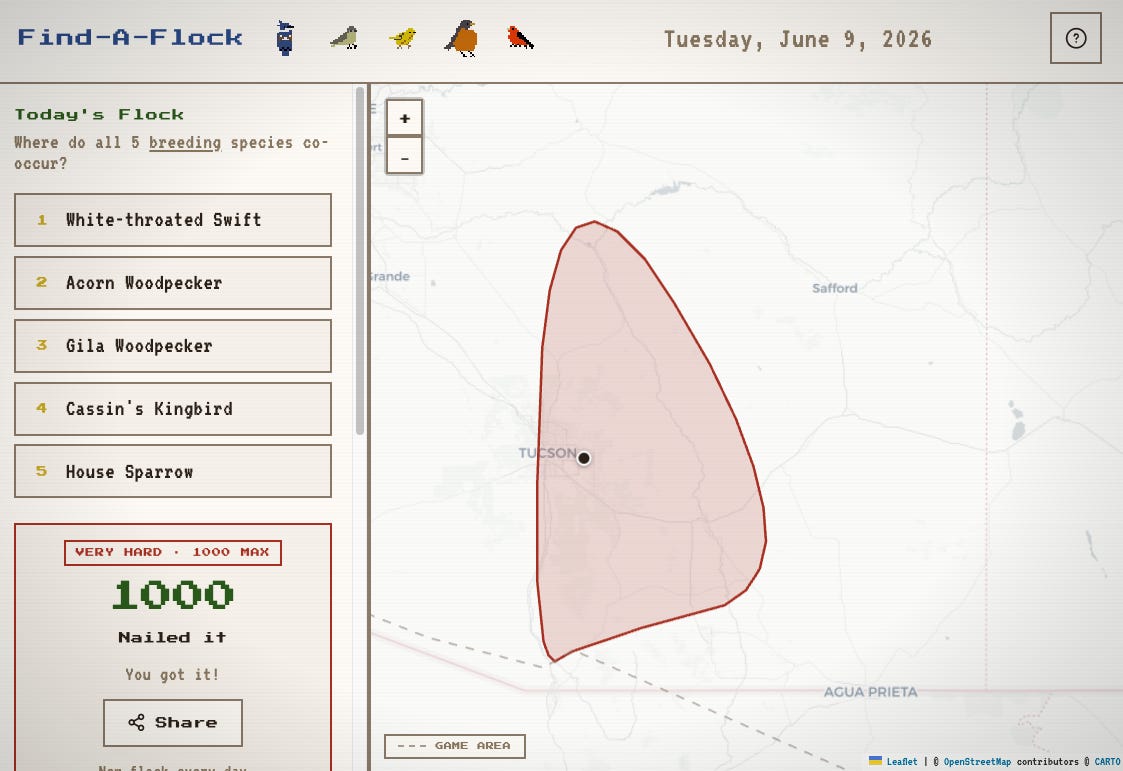The width and height of the screenshot is (1123, 771).
Task: Click the Share button
Action: coord(173,722)
